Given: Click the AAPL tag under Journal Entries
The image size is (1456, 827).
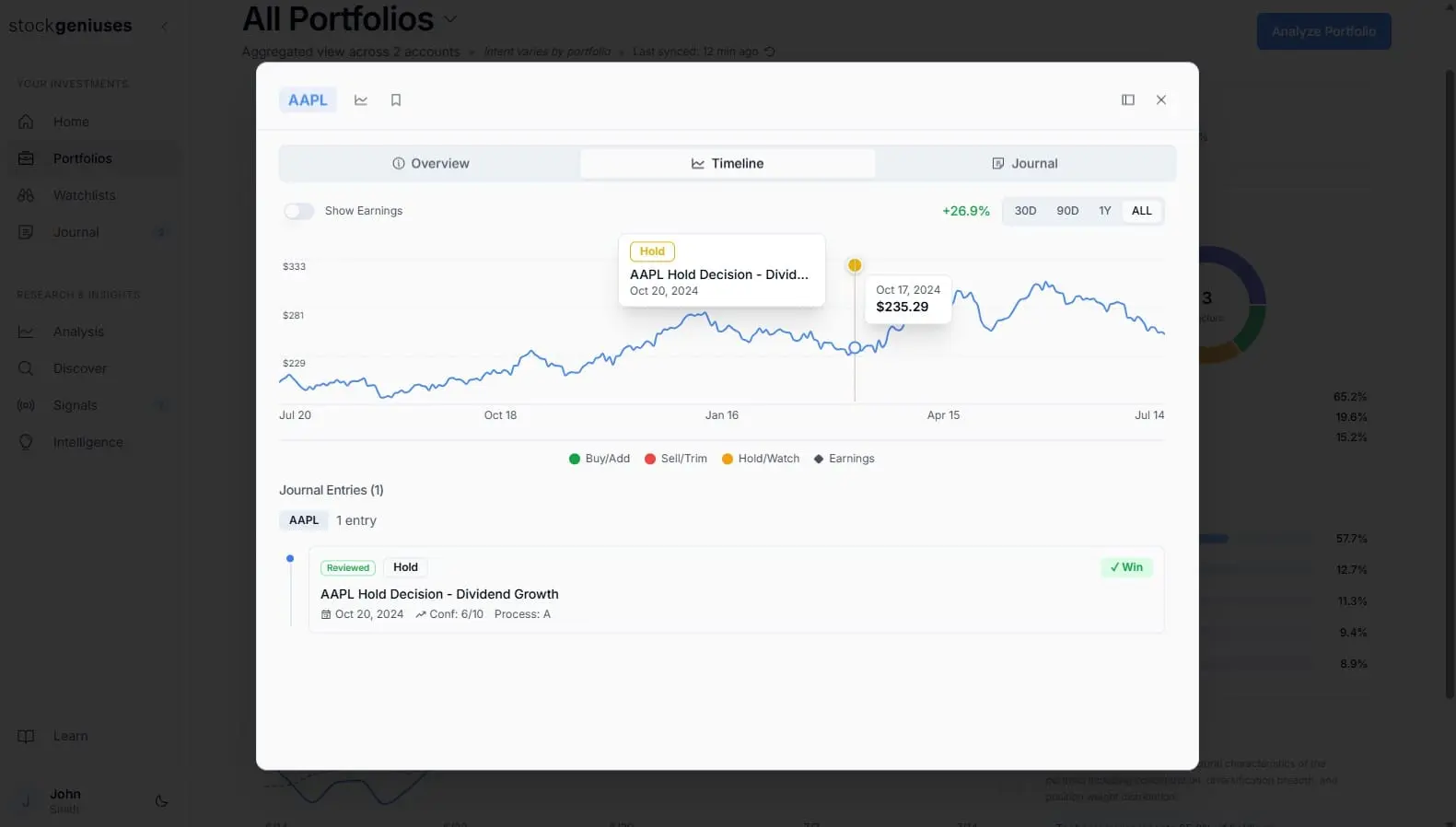Looking at the screenshot, I should click(x=304, y=520).
